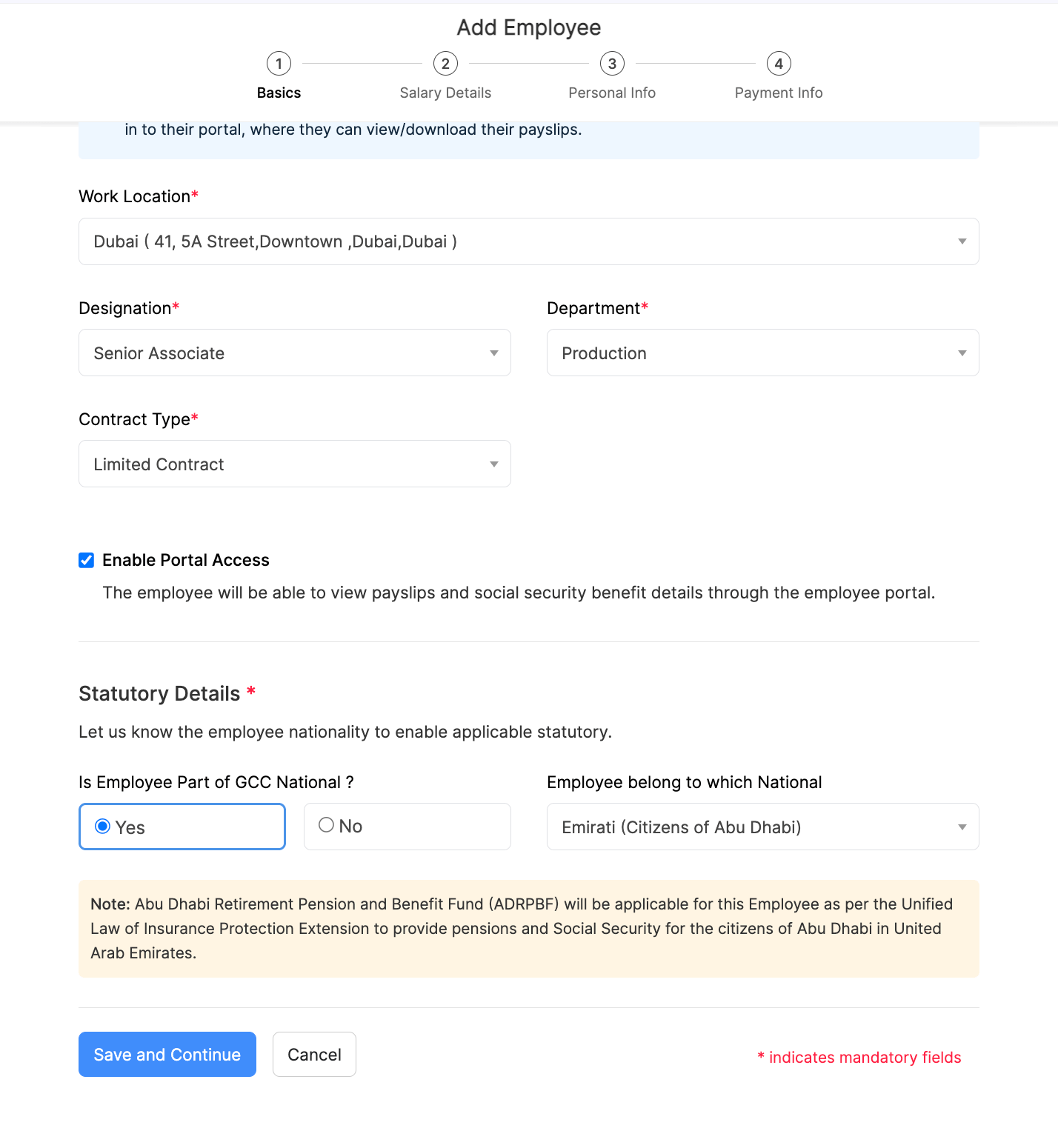The width and height of the screenshot is (1058, 1148).
Task: Click the Enable Portal Access label
Action: pos(186,560)
